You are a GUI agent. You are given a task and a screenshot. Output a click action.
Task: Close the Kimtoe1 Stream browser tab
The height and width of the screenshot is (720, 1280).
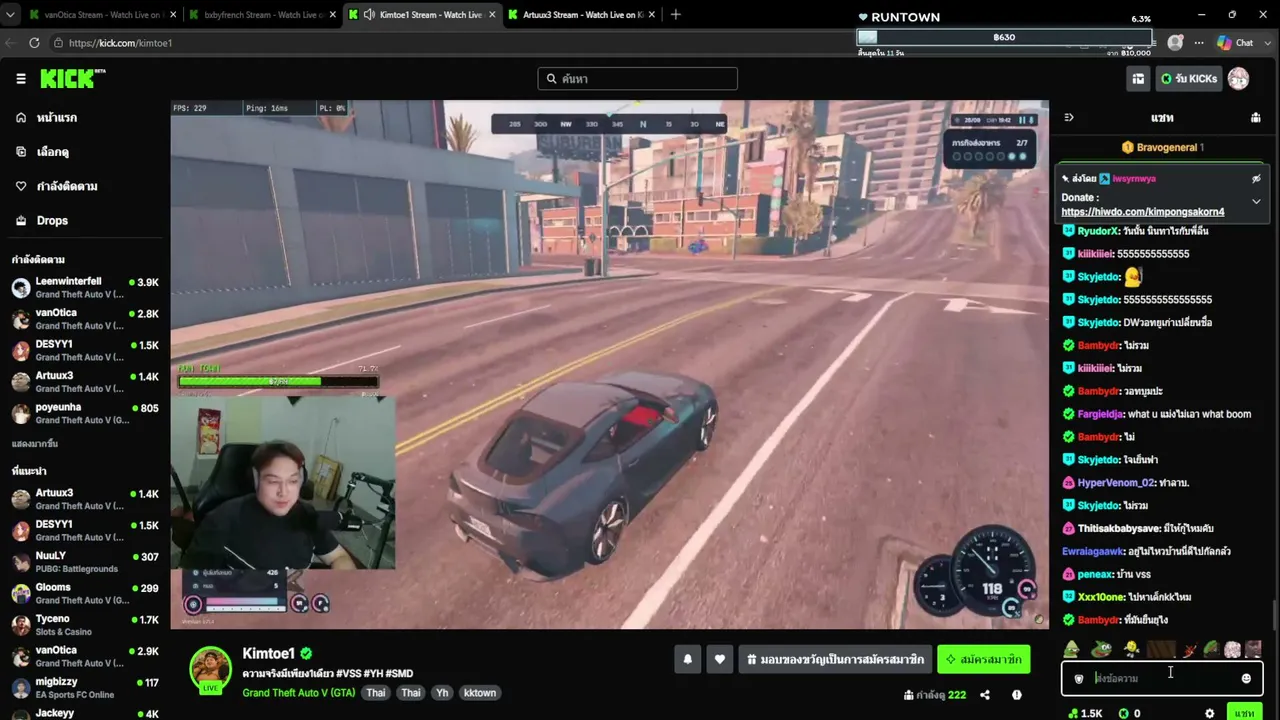point(490,15)
